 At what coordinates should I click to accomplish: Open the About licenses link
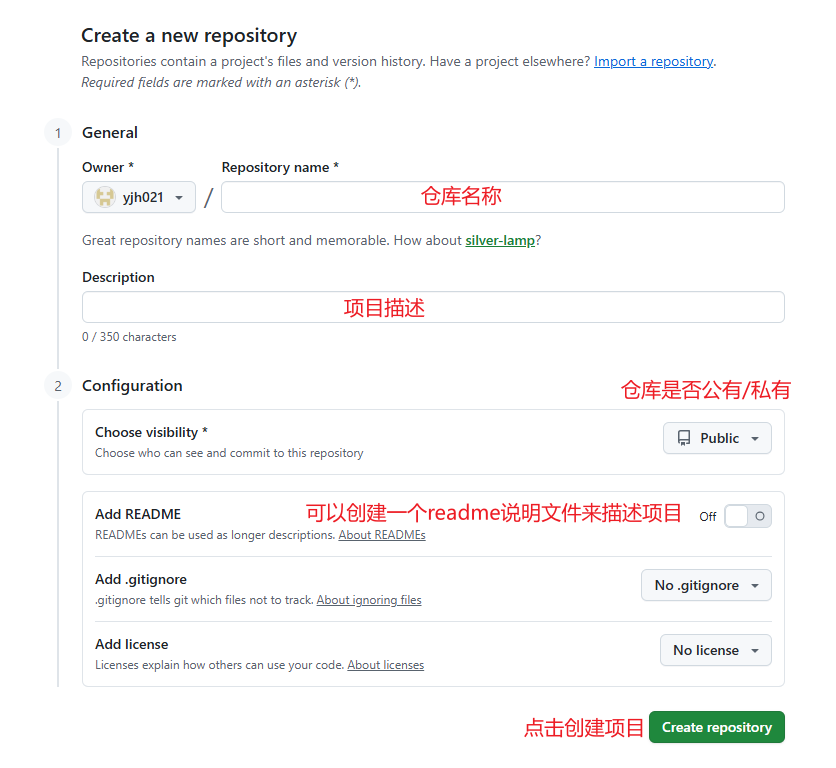tap(385, 665)
